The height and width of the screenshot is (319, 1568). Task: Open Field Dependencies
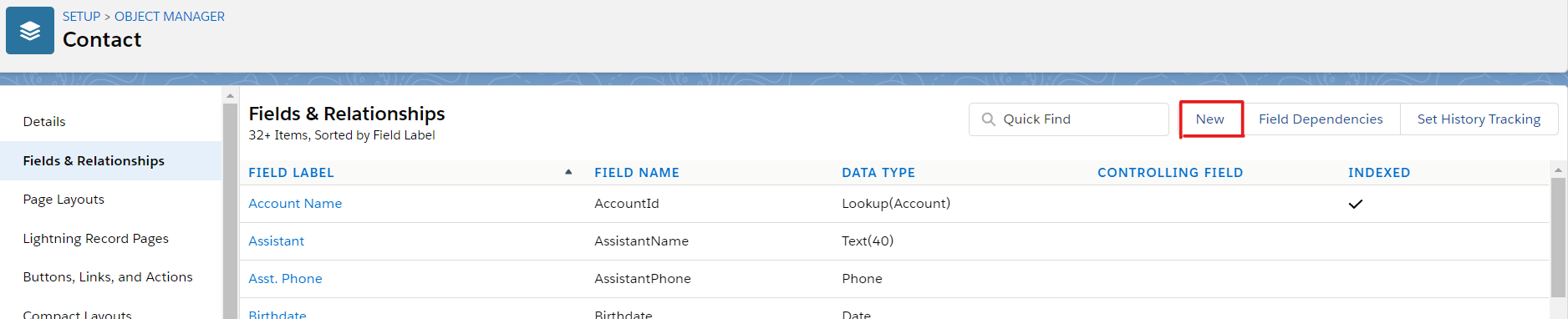[x=1321, y=119]
